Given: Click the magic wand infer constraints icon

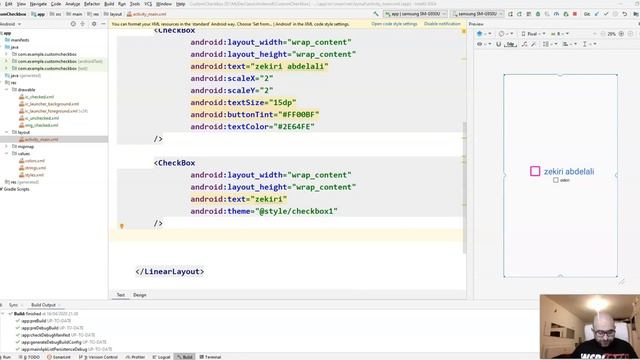Looking at the screenshot, I should pyautogui.click(x=533, y=44).
